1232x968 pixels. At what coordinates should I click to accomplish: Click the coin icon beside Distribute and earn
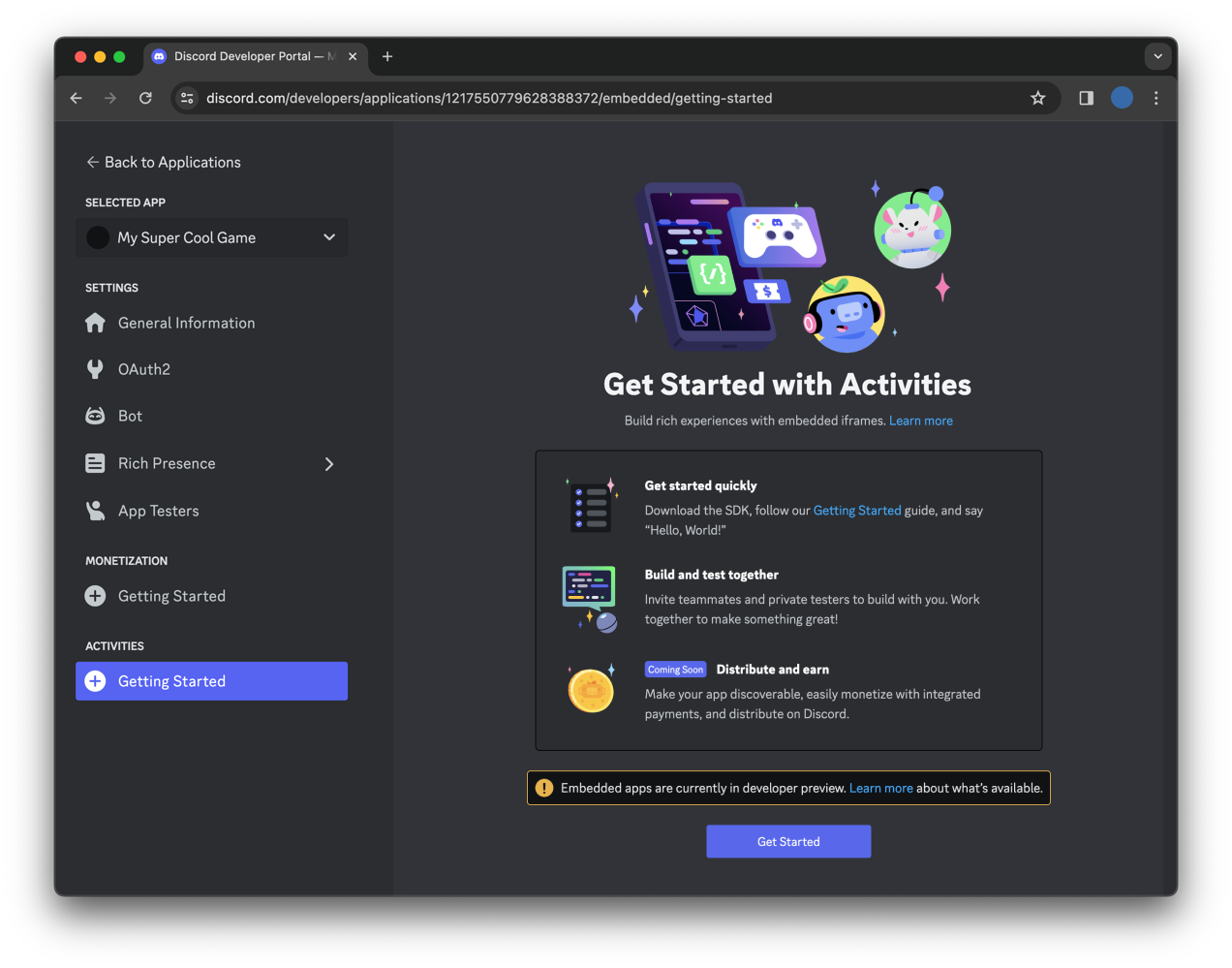click(591, 689)
